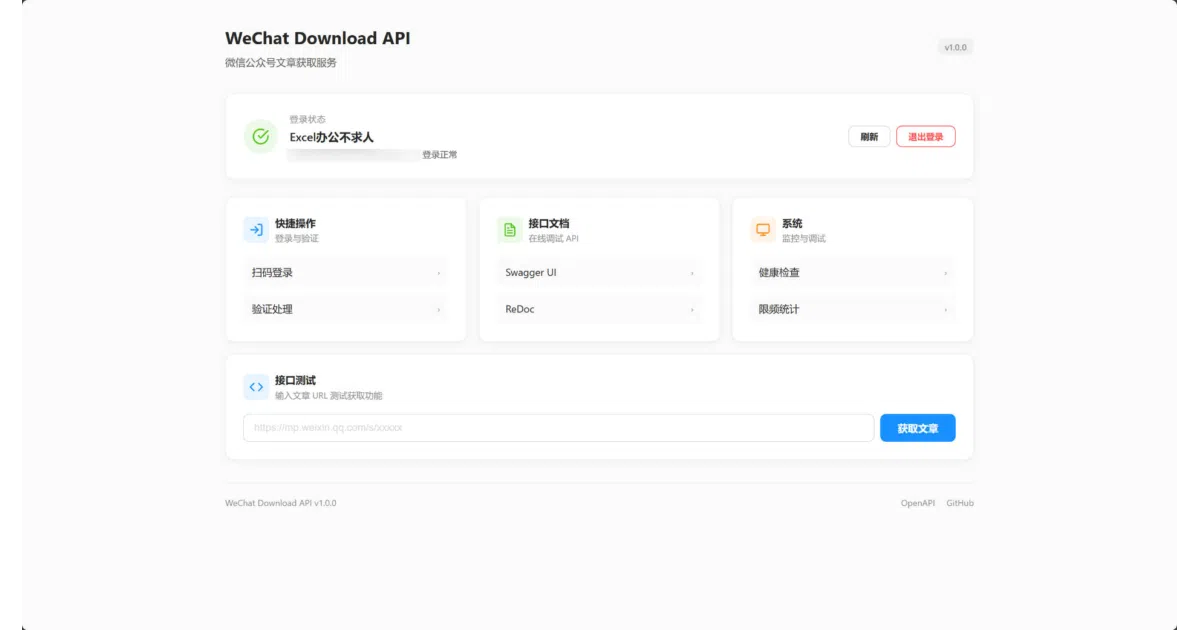Viewport: 1200px width, 630px height.
Task: Click the 登录与验证 subtitle
Action: (x=297, y=239)
